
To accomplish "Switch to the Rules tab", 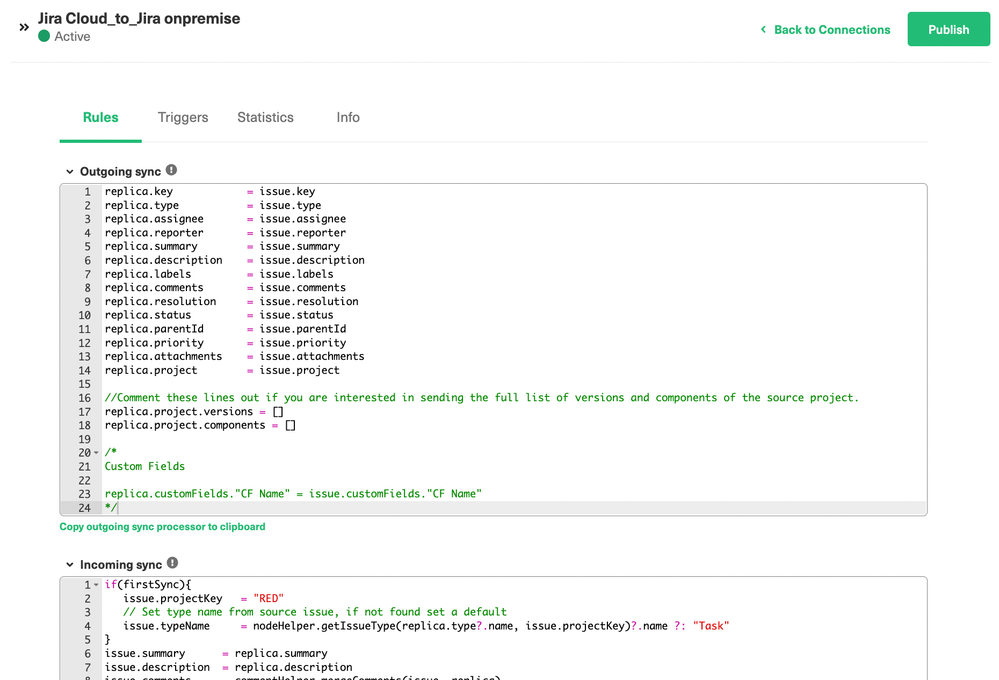I will 101,117.
